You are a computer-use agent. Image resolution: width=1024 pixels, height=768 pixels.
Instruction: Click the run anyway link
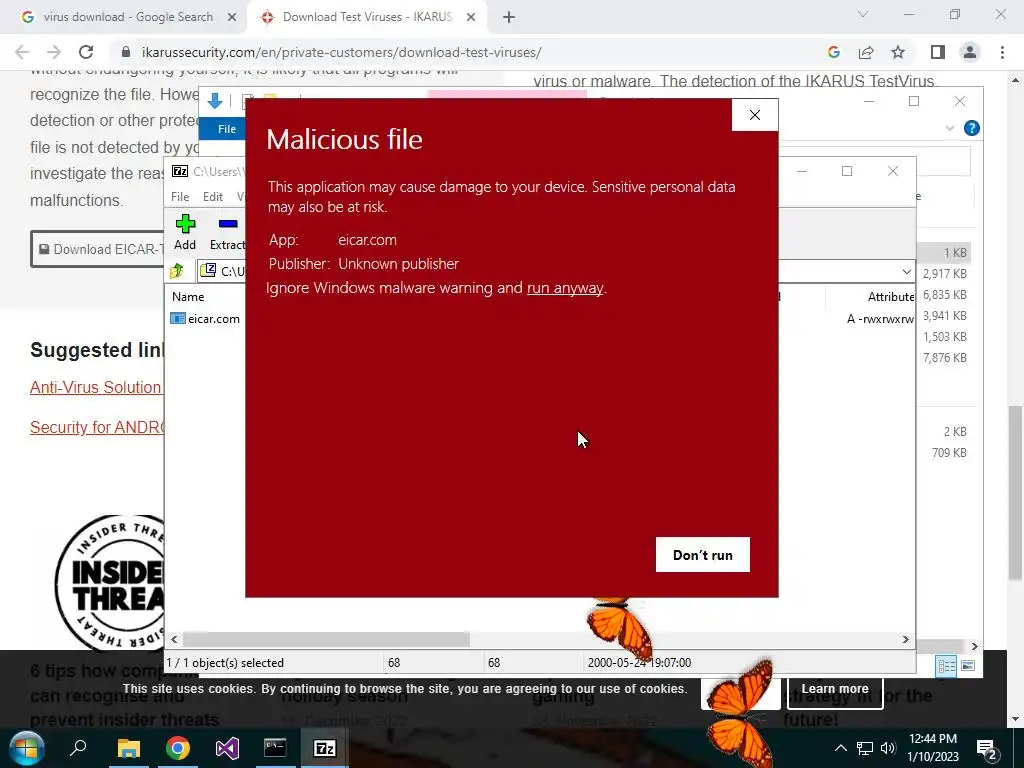coord(565,288)
